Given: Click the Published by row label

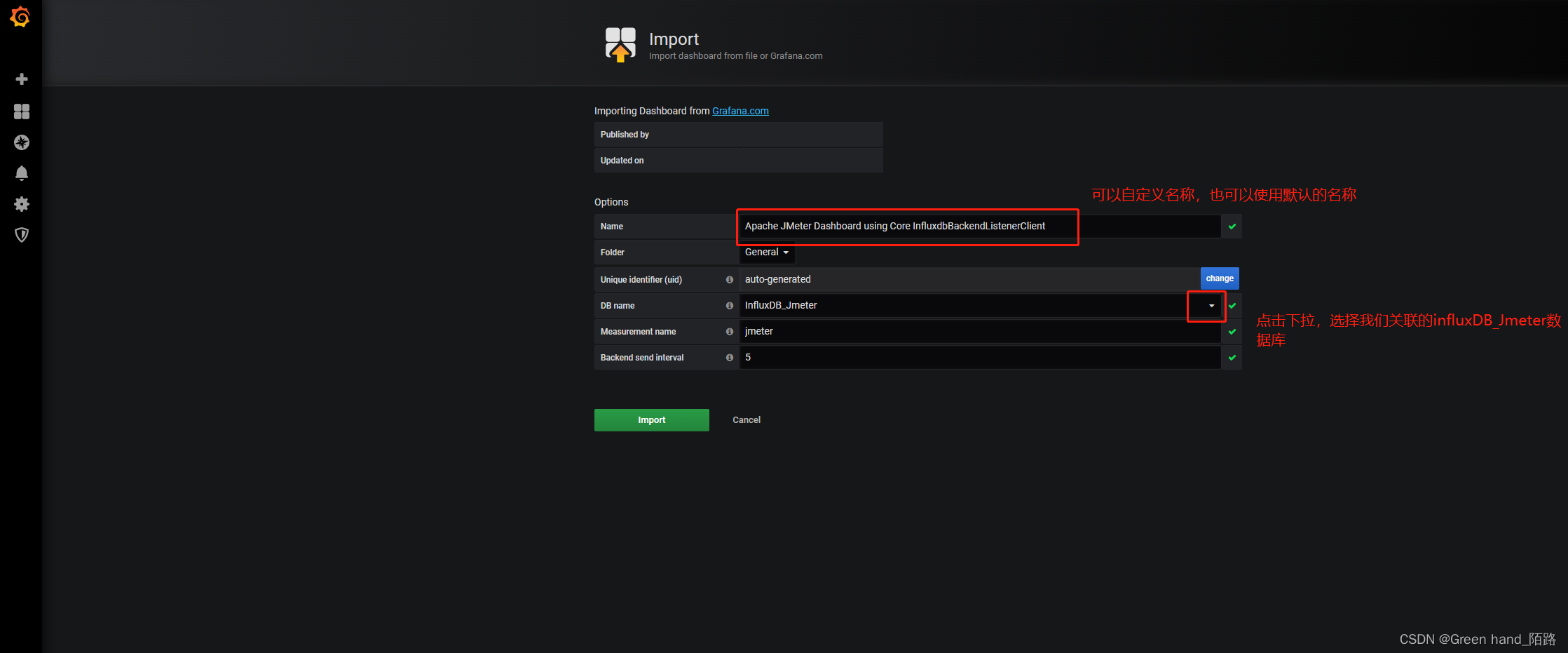Looking at the screenshot, I should coord(625,135).
